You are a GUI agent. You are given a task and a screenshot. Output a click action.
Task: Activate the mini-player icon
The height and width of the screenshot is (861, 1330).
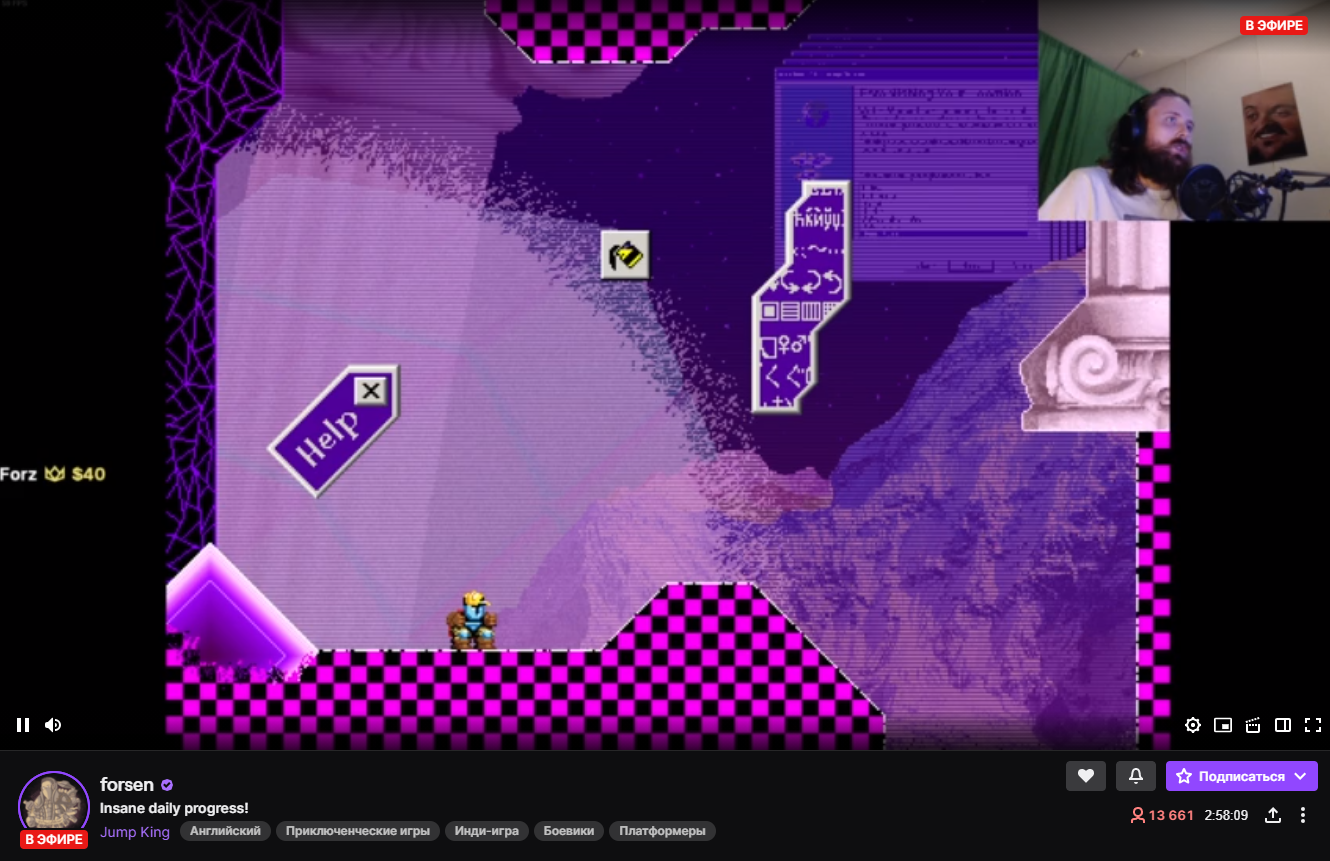coord(1222,725)
